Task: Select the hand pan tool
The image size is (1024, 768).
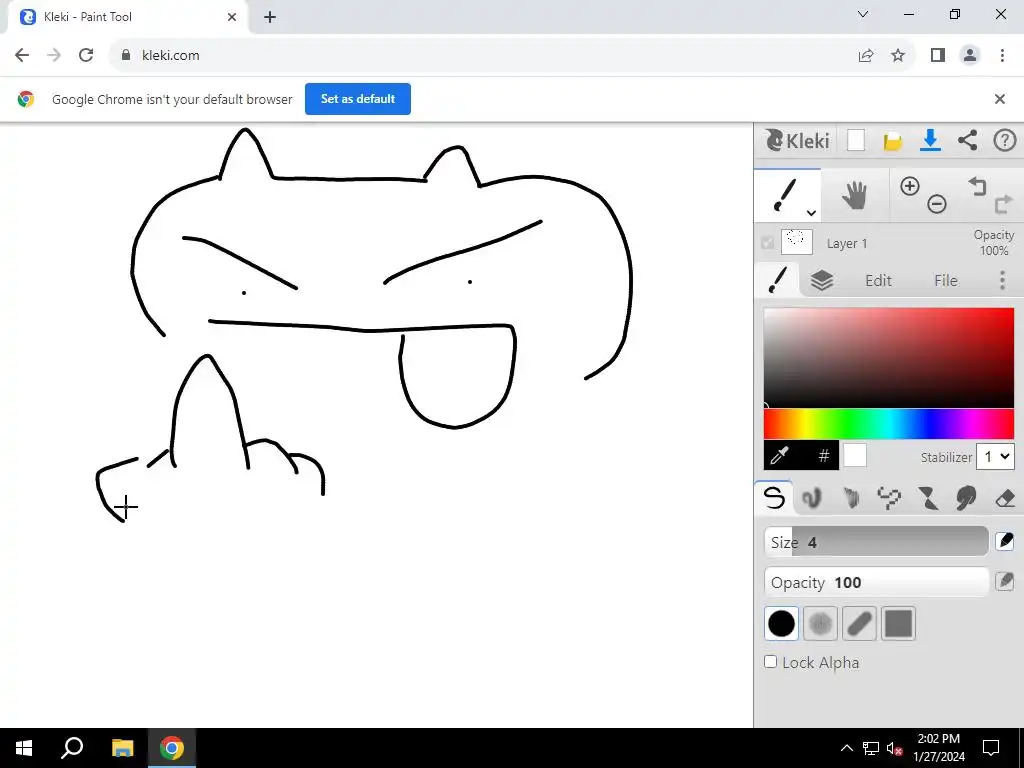Action: (x=854, y=196)
